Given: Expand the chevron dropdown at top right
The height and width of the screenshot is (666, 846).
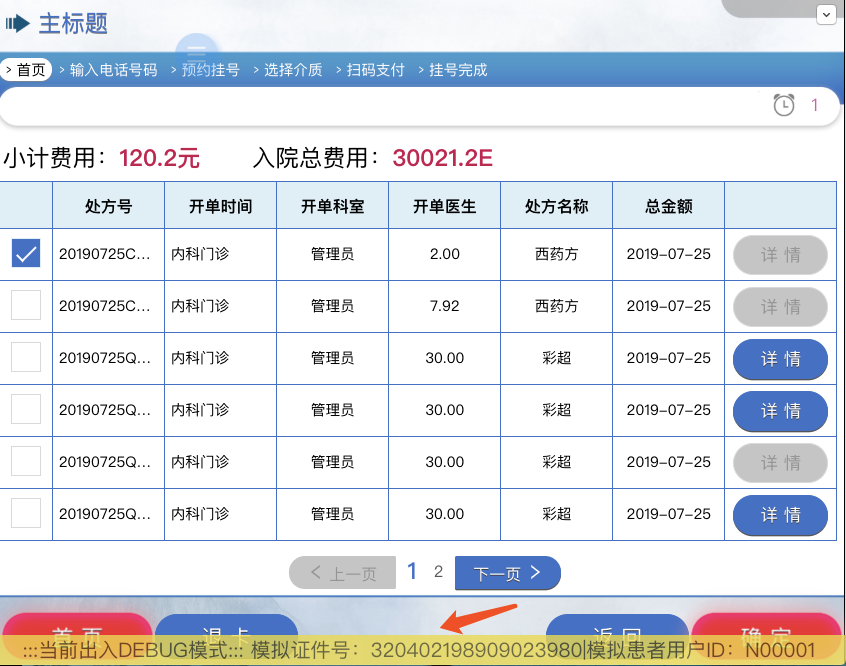Looking at the screenshot, I should click(x=826, y=15).
